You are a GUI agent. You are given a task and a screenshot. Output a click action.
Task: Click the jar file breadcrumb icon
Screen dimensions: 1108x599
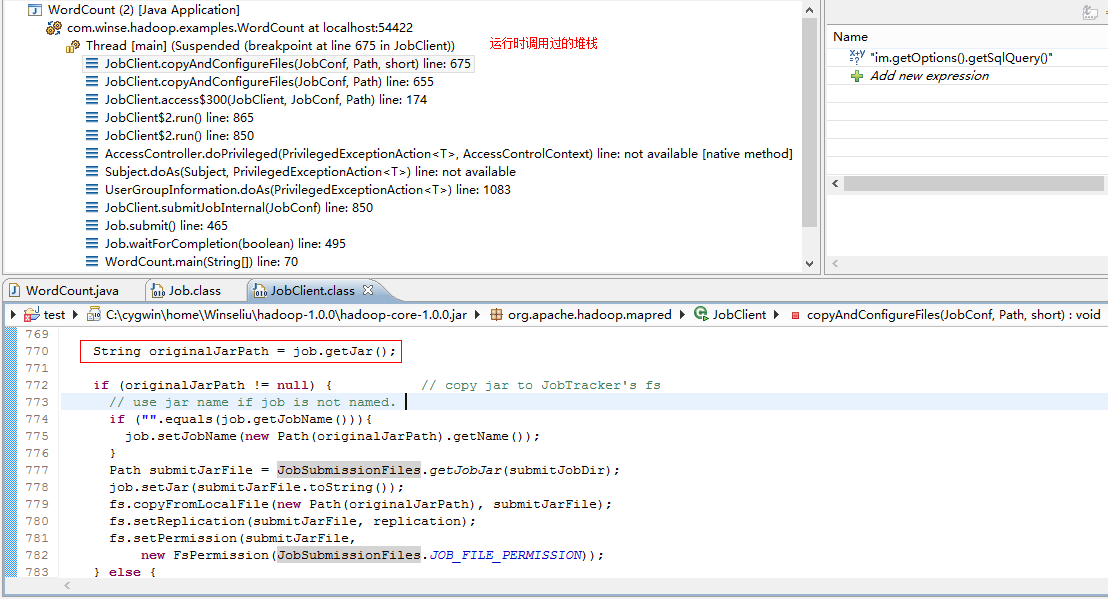(x=93, y=315)
